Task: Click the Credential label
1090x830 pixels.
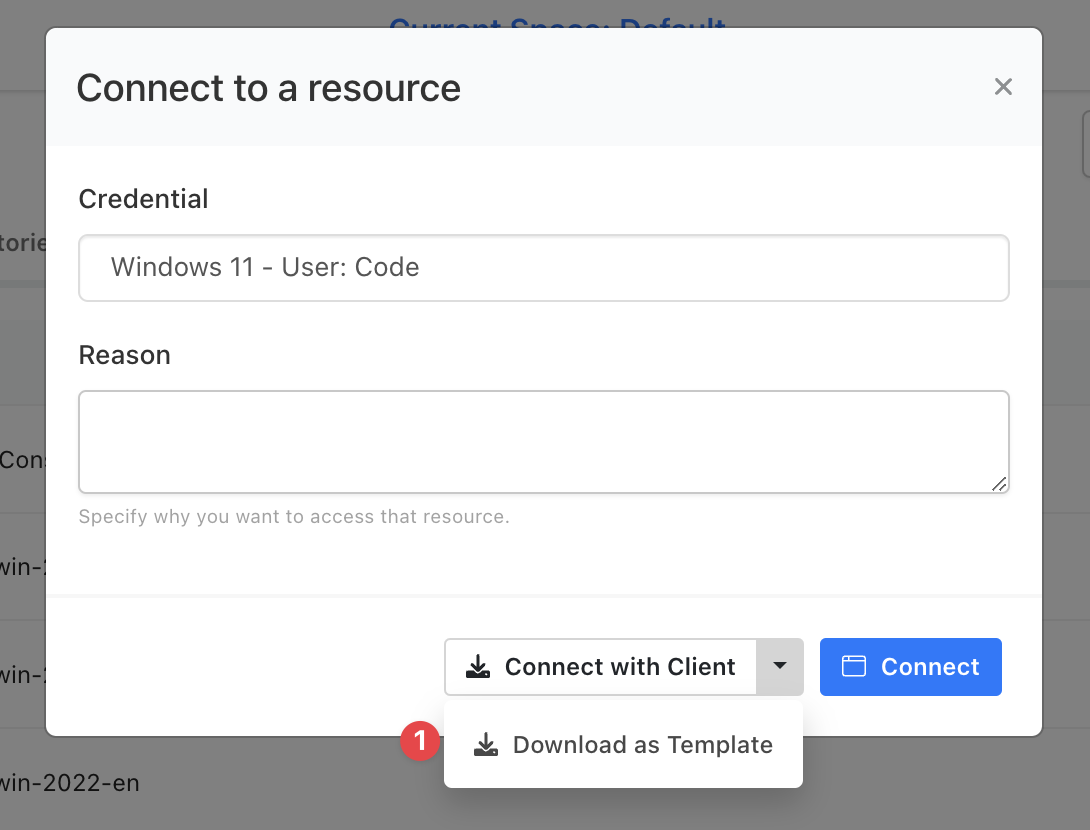Action: [x=143, y=199]
